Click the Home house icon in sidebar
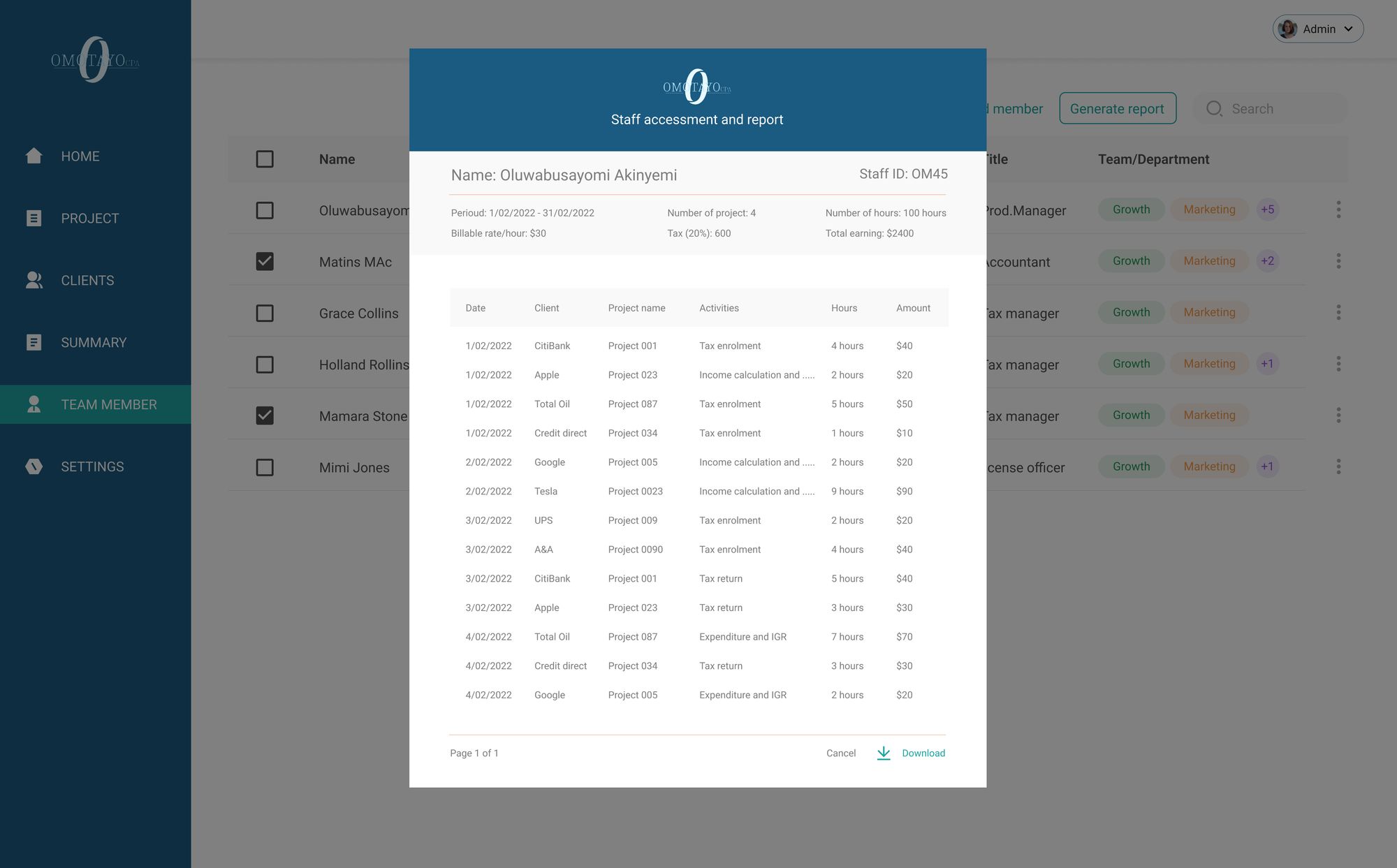This screenshot has width=1397, height=868. pos(34,156)
